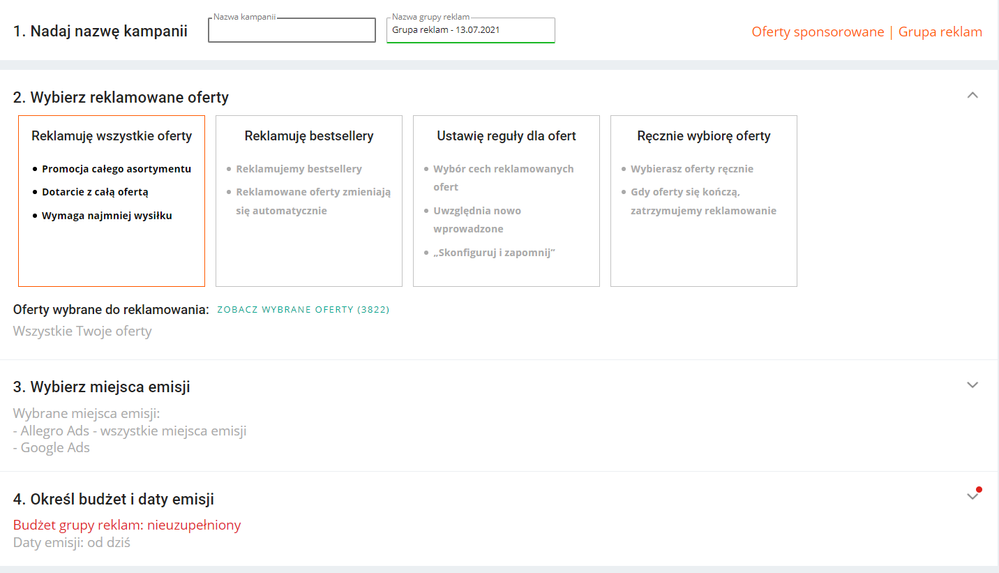Focus the Nazwa grupy reklam field
This screenshot has width=999, height=573.
pyautogui.click(x=470, y=31)
